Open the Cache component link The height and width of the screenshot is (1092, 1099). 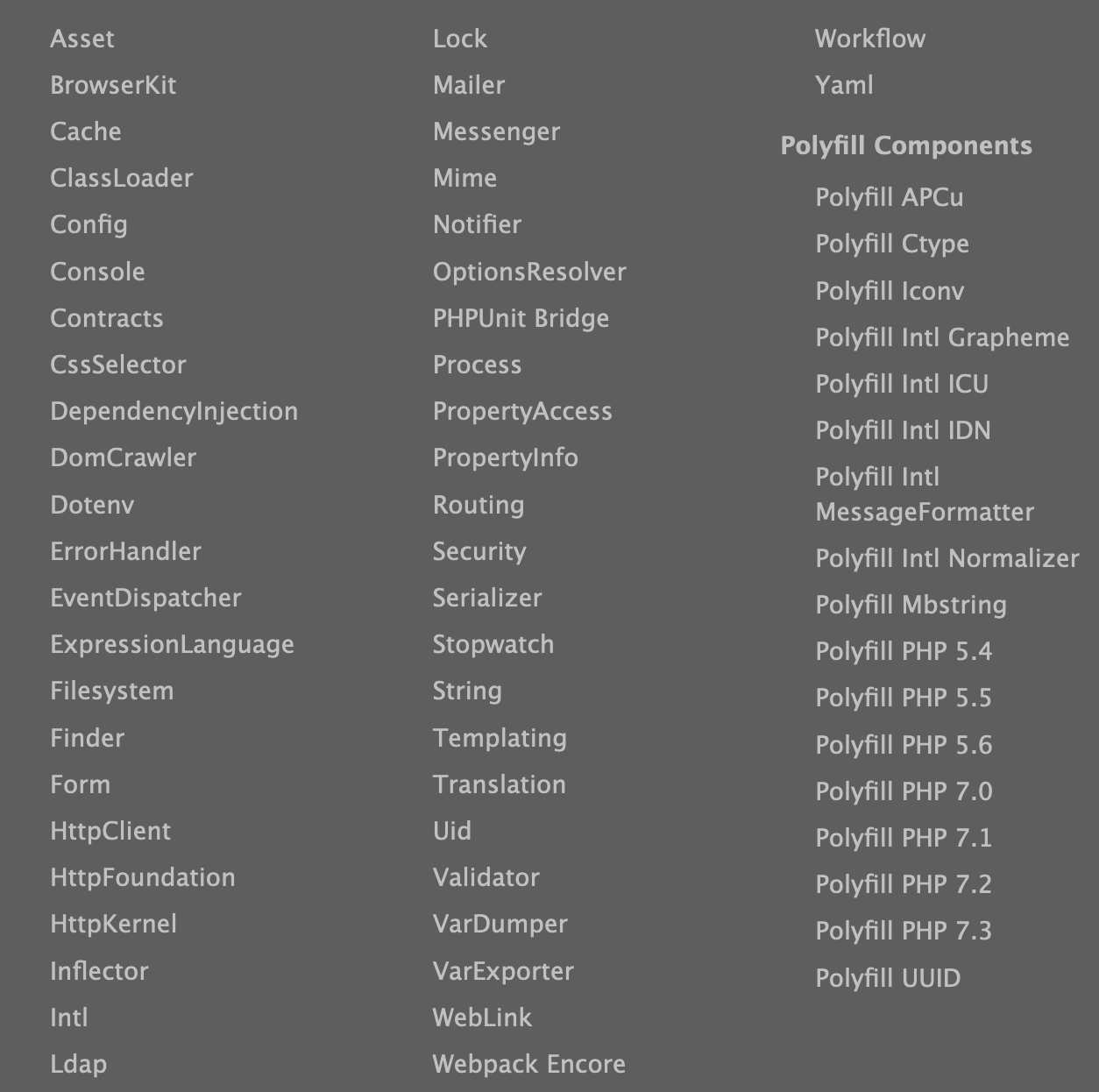(x=86, y=131)
